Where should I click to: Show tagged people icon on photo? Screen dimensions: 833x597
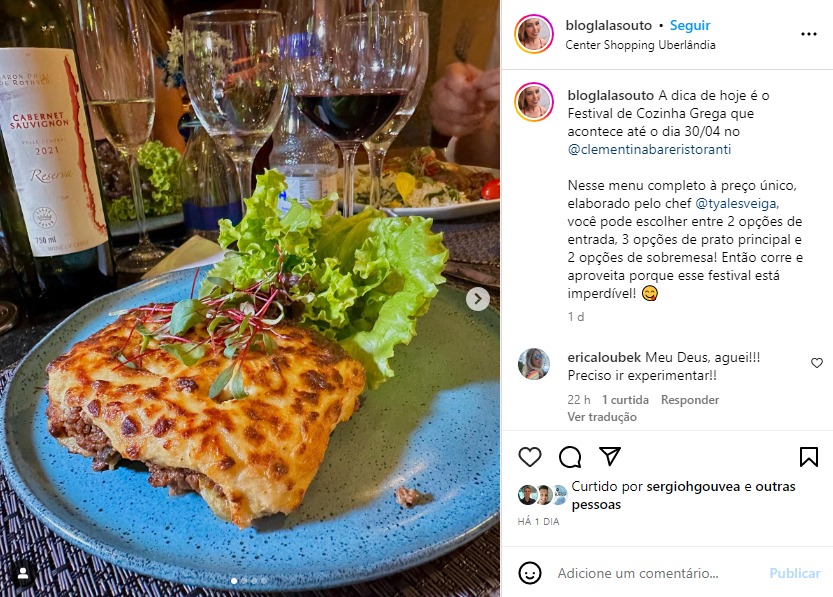click(x=23, y=574)
